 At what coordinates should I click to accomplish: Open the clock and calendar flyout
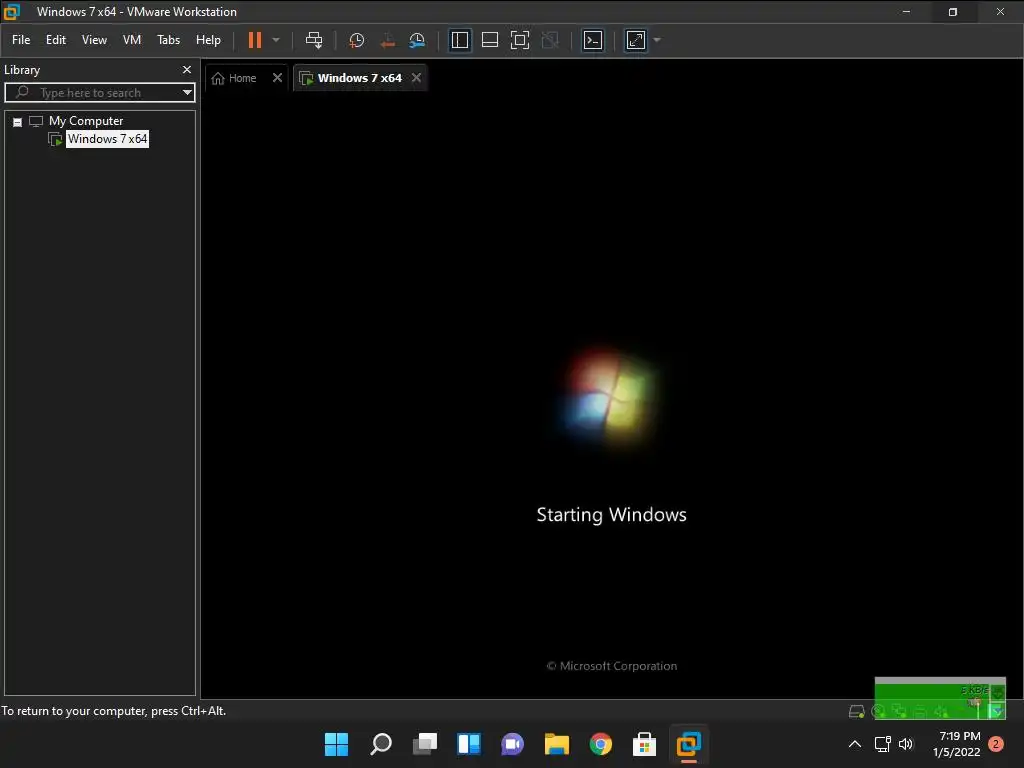(957, 744)
